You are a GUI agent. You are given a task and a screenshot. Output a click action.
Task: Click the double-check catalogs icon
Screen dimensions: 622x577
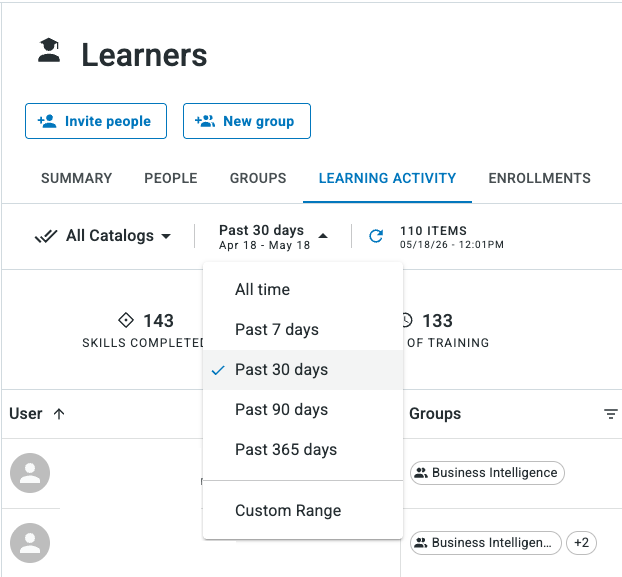tap(46, 236)
